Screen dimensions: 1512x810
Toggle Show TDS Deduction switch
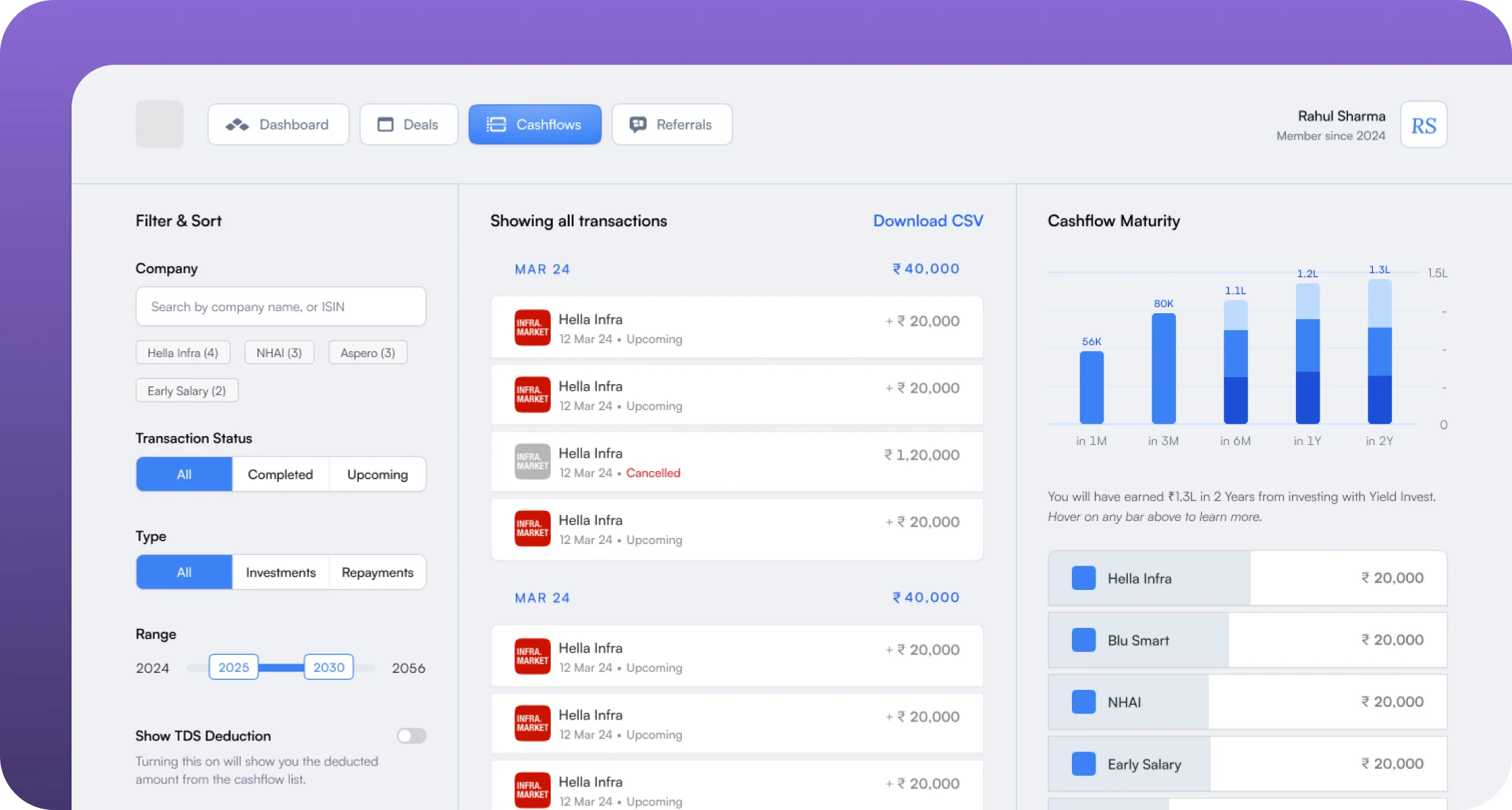coord(411,735)
